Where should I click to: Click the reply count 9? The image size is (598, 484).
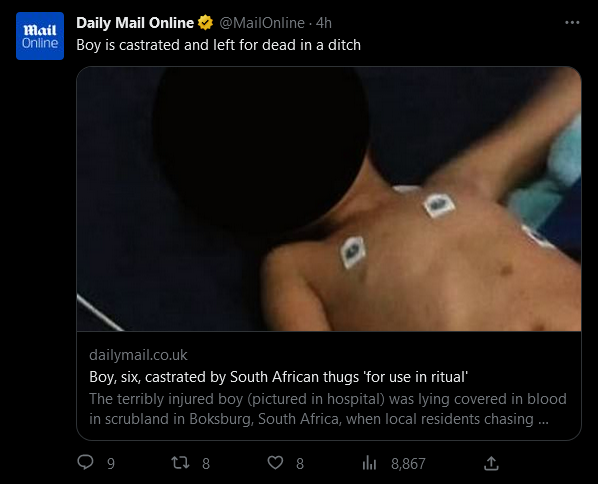[x=111, y=464]
